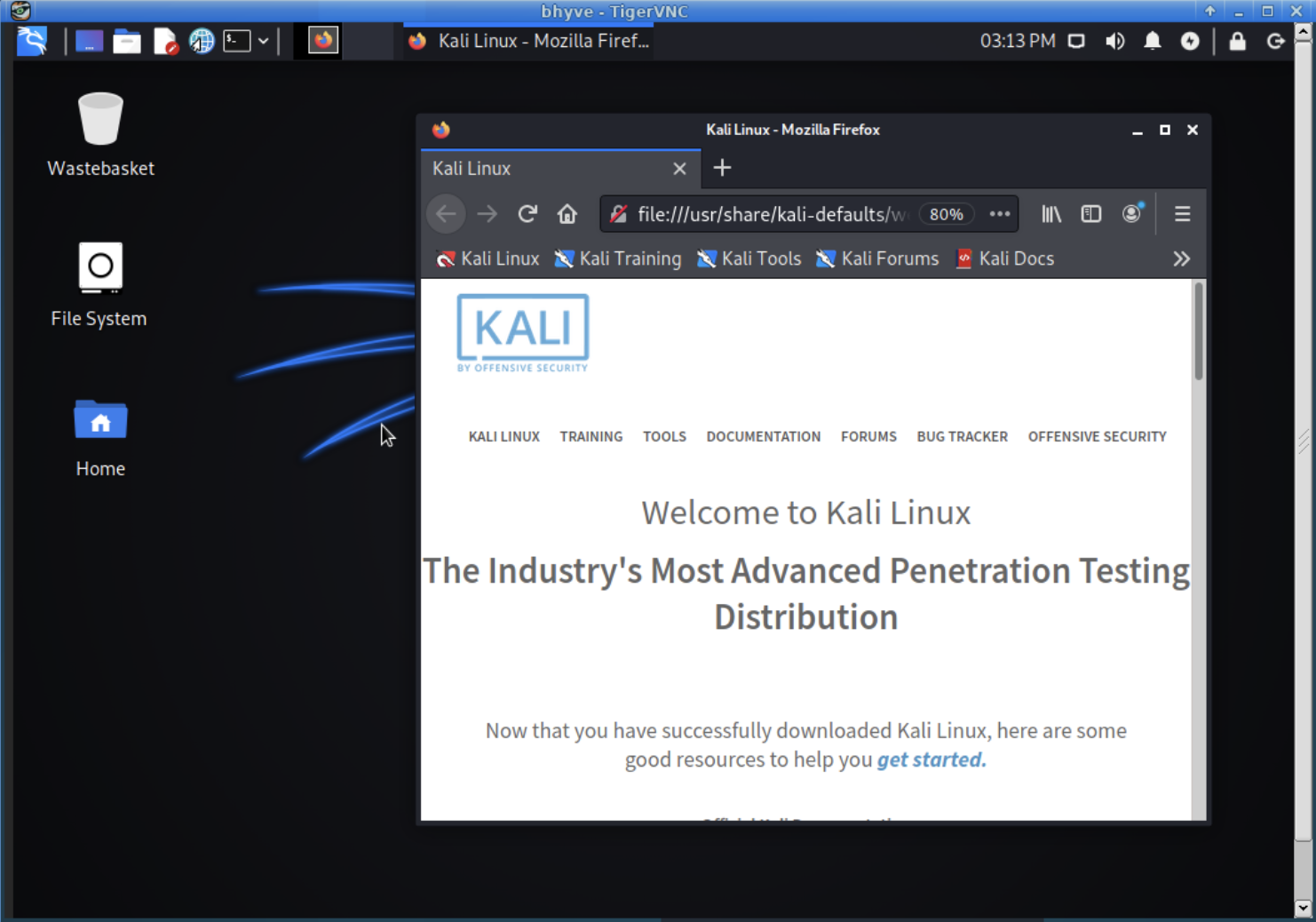
Task: Go forward one page in Firefox
Action: (x=487, y=214)
